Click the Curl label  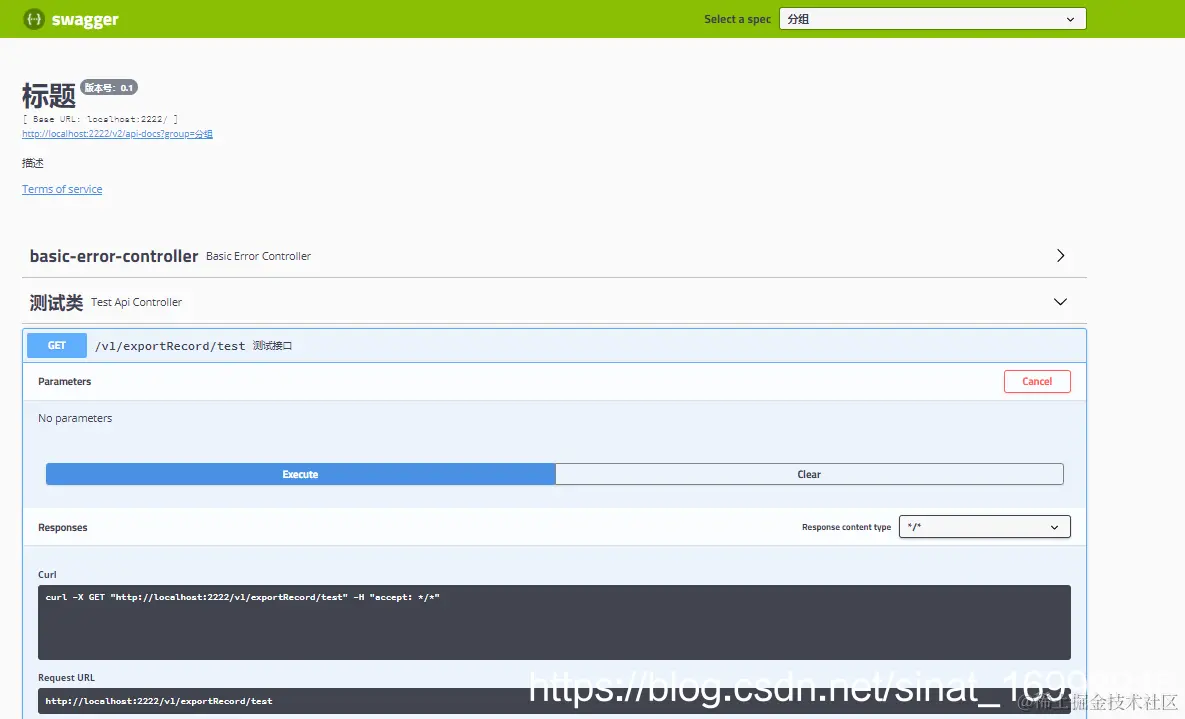tap(47, 575)
